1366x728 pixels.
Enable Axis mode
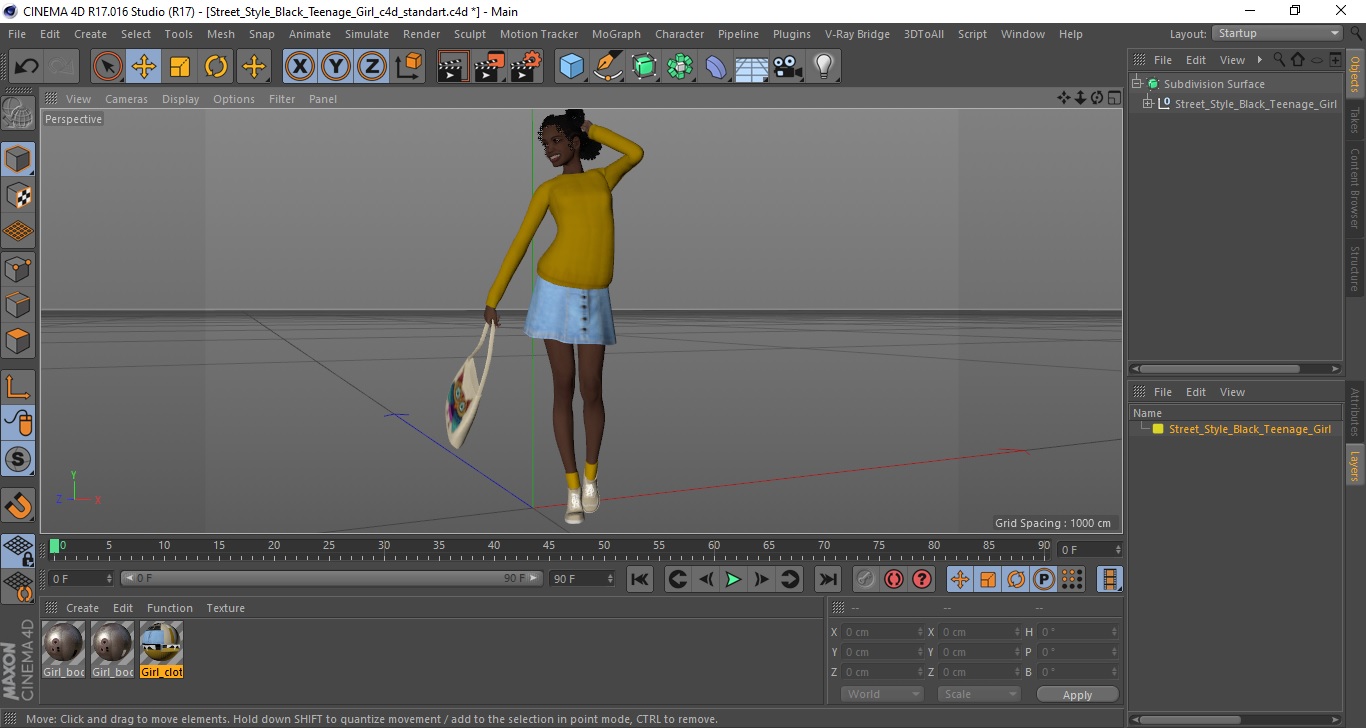(x=18, y=387)
